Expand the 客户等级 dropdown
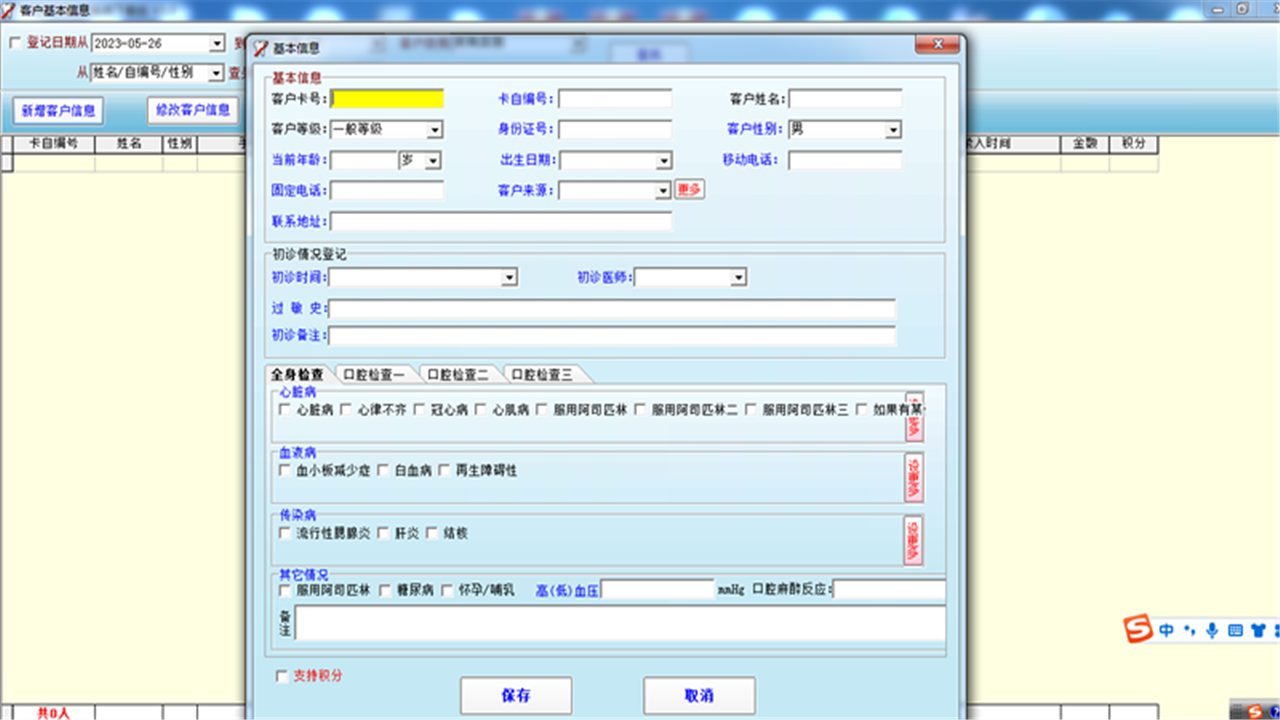Viewport: 1280px width, 720px height. pos(435,130)
